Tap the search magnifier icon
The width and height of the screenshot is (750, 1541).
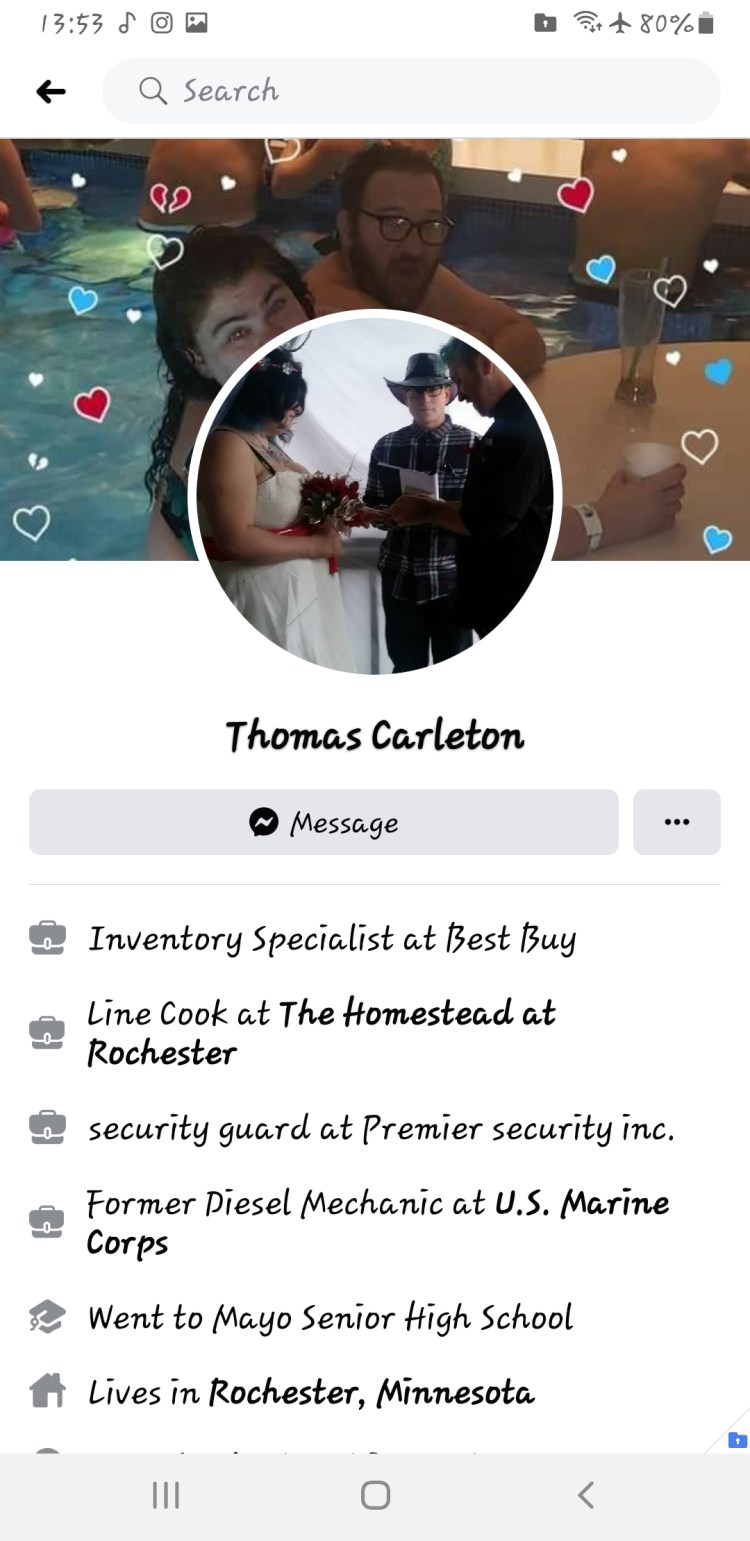(x=153, y=91)
